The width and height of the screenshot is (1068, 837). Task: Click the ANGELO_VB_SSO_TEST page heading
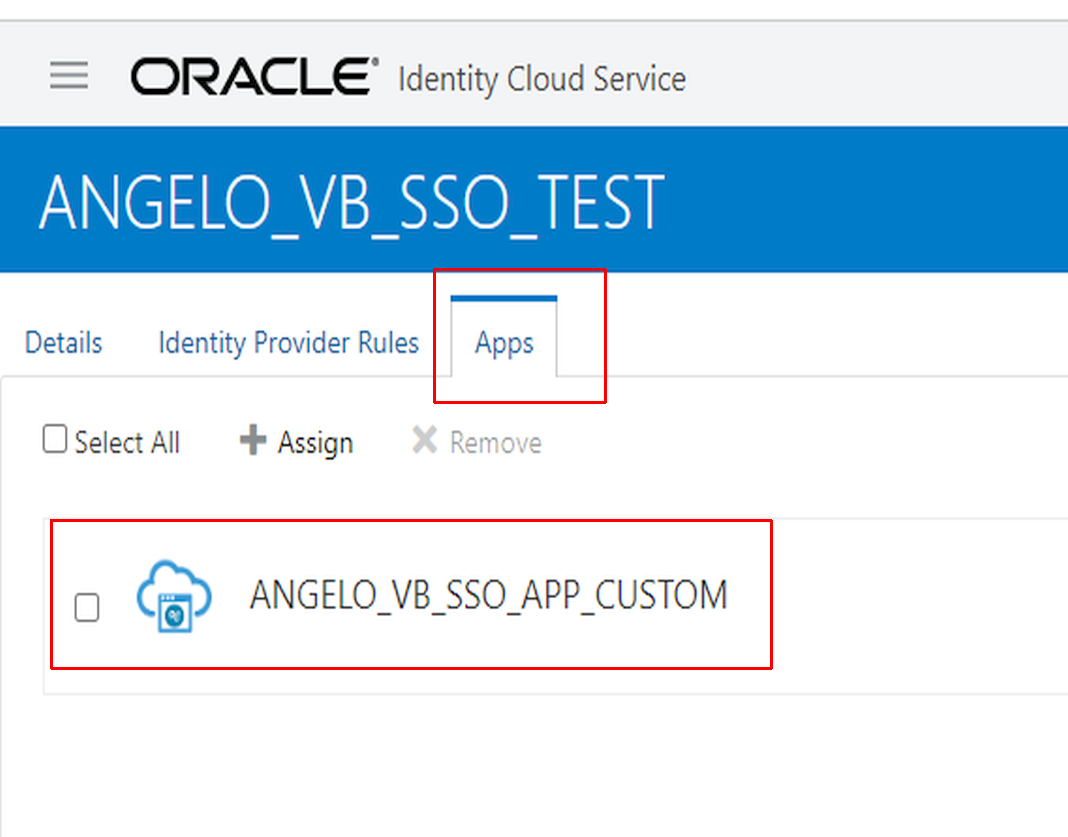click(351, 202)
